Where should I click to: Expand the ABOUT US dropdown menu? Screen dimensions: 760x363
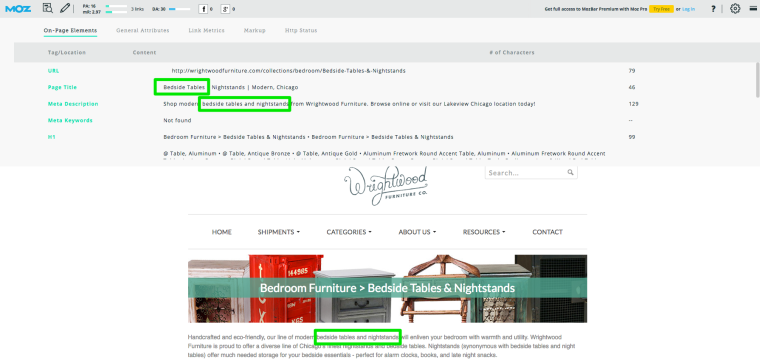pyautogui.click(x=417, y=232)
